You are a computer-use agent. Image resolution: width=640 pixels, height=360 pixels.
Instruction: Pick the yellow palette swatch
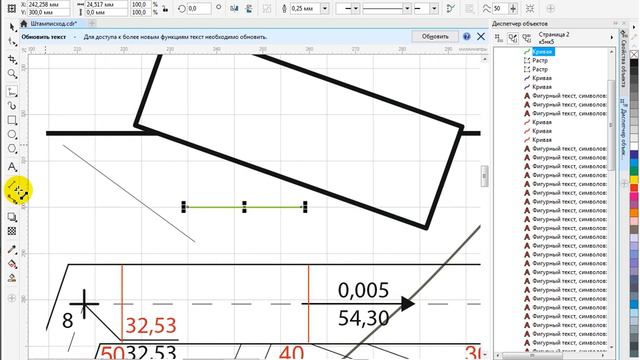(x=634, y=180)
